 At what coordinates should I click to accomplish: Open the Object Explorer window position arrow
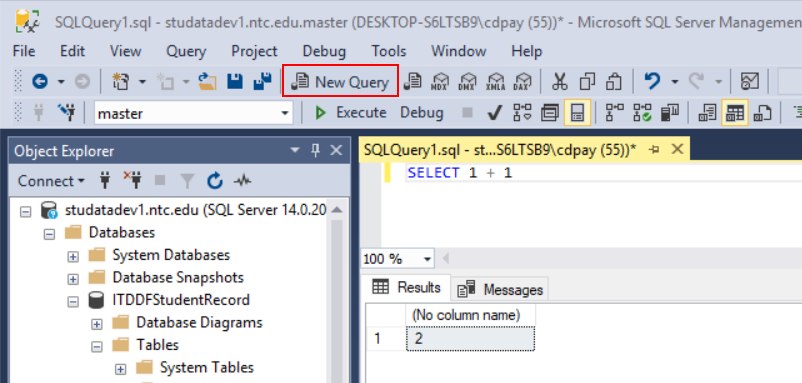(295, 150)
